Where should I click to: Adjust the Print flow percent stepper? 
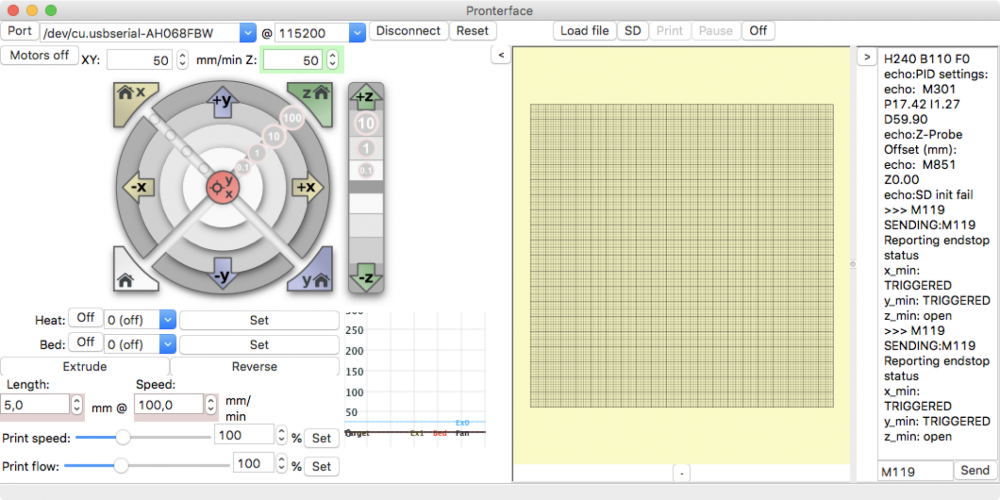tap(281, 464)
